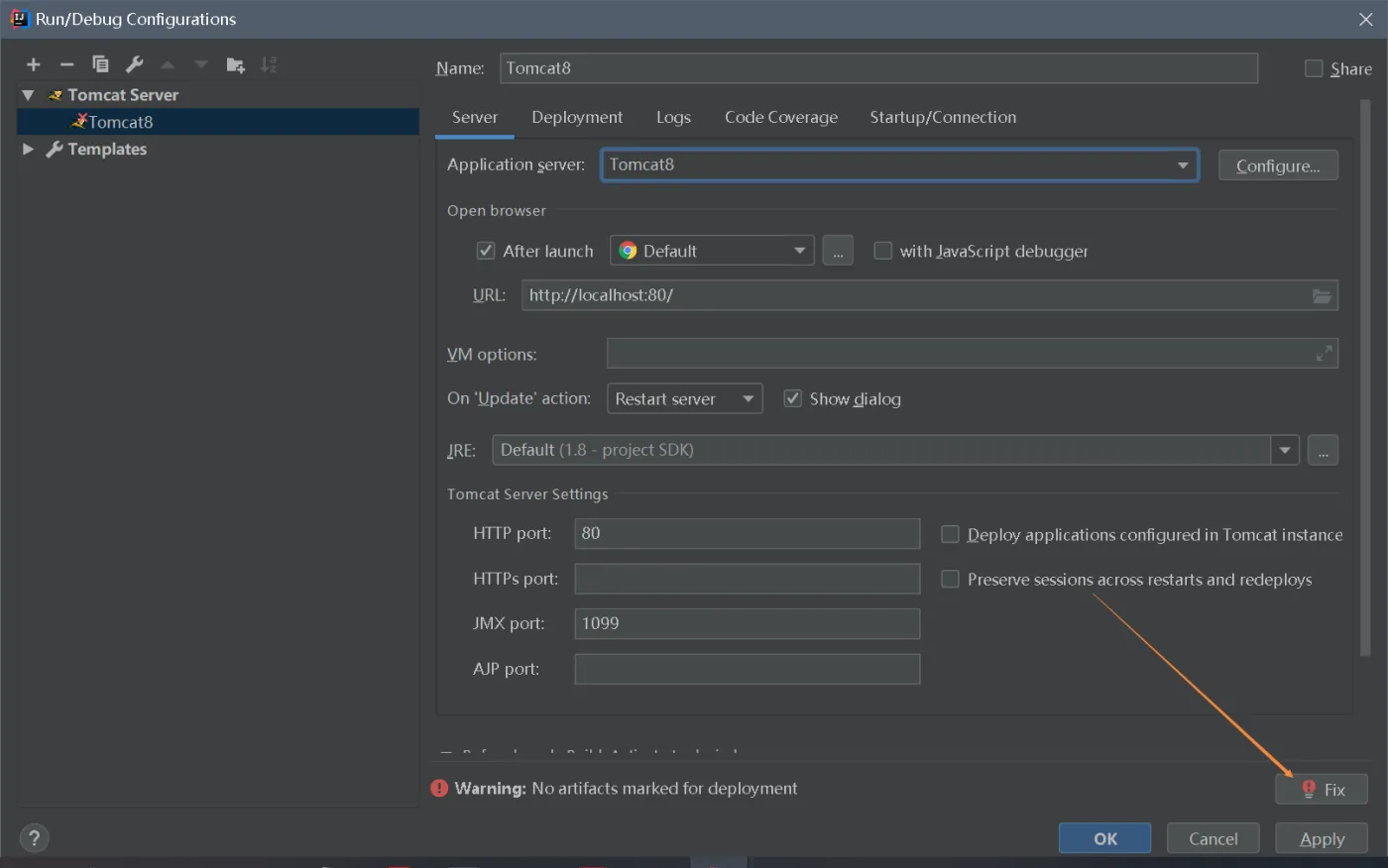This screenshot has height=868, width=1388.
Task: Open the Application server dropdown
Action: point(900,164)
